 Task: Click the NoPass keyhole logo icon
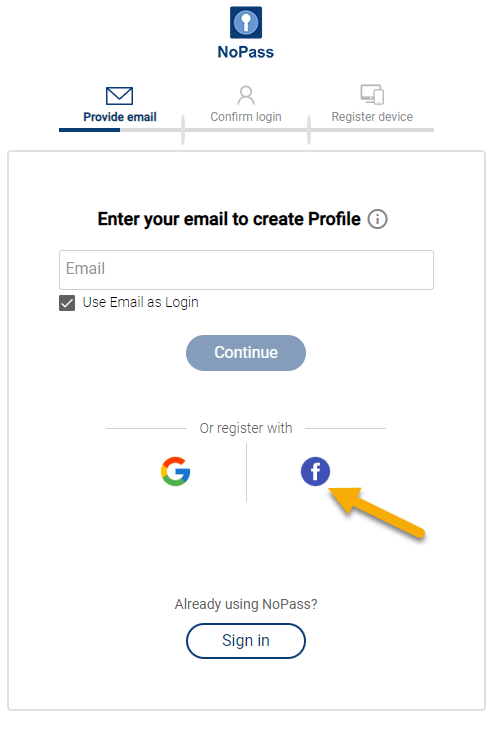[x=246, y=22]
